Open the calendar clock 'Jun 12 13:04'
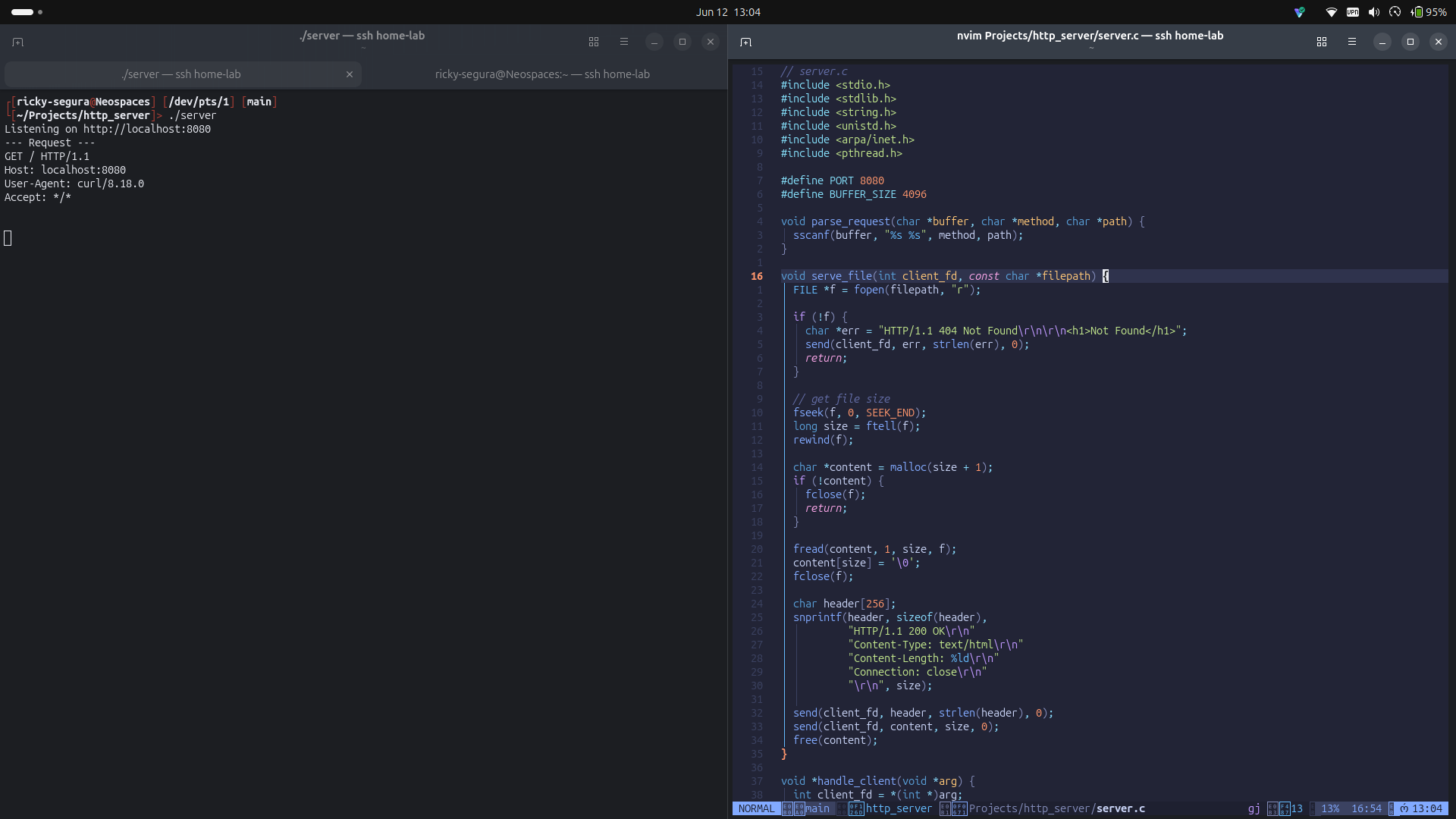The image size is (1456, 819). (728, 12)
